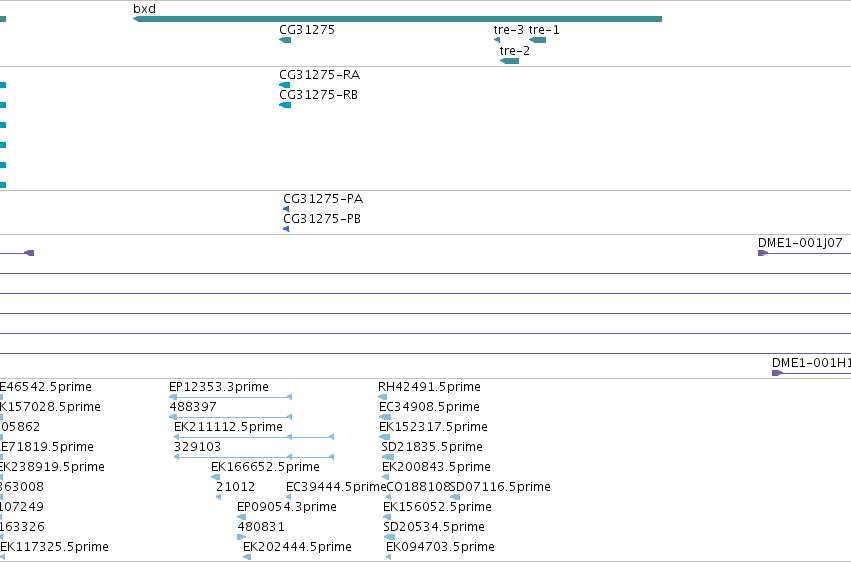Click the CG31275-PA label
The height and width of the screenshot is (562, 851).
click(x=323, y=199)
